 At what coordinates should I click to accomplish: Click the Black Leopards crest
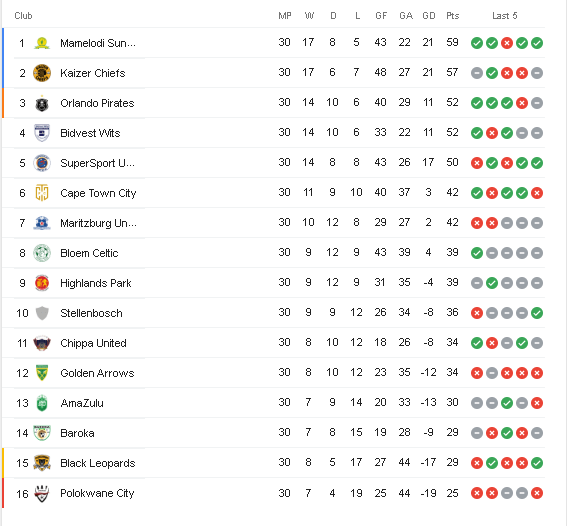pos(42,463)
